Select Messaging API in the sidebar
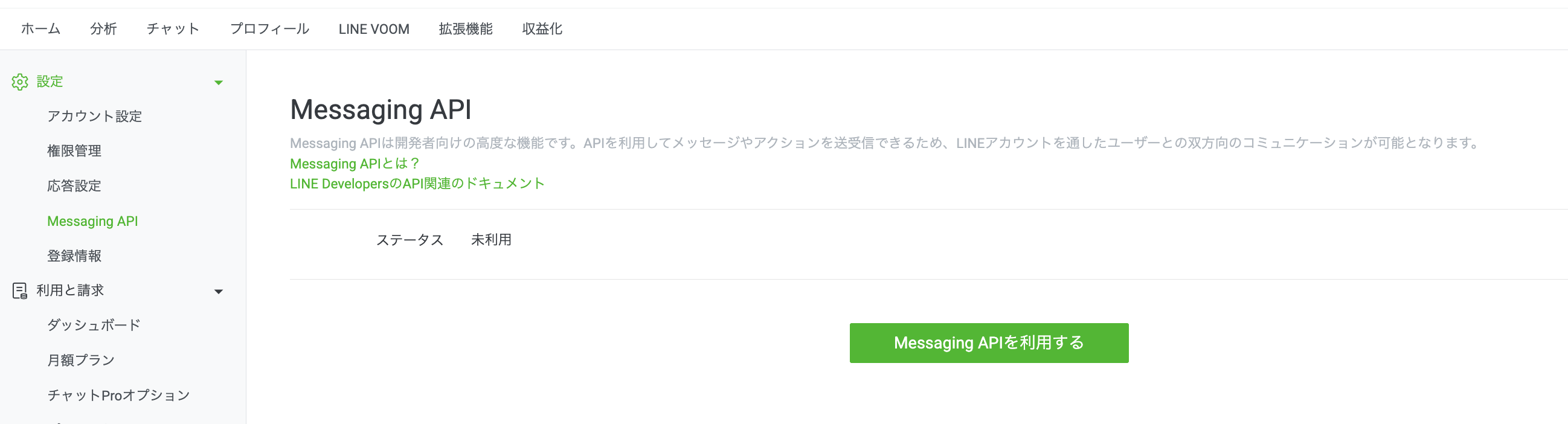 (92, 222)
